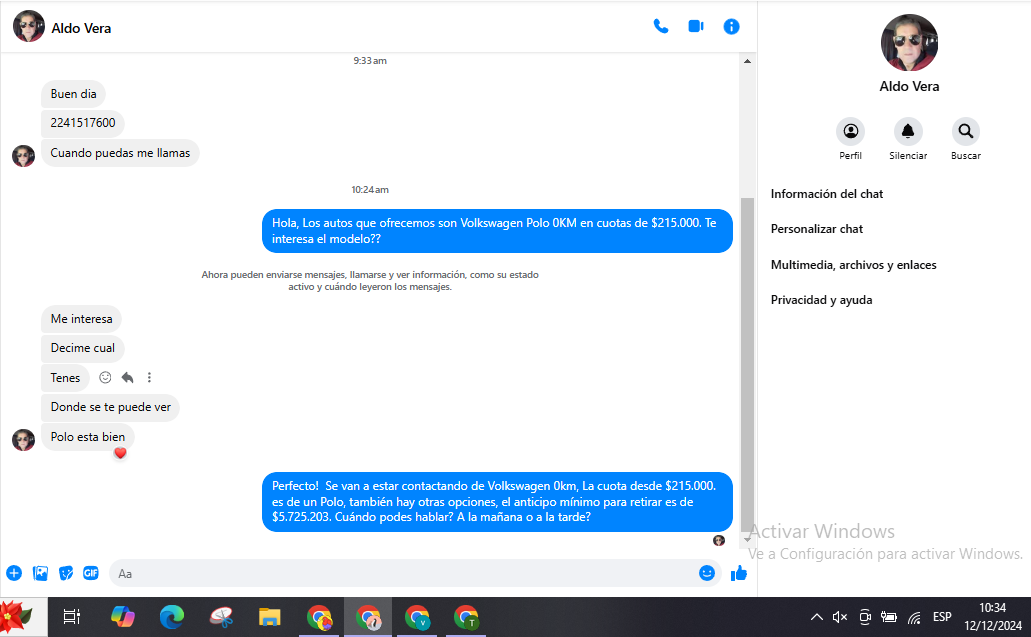Click the 'Me interesa' message bubble
This screenshot has height=637, width=1031.
point(82,319)
